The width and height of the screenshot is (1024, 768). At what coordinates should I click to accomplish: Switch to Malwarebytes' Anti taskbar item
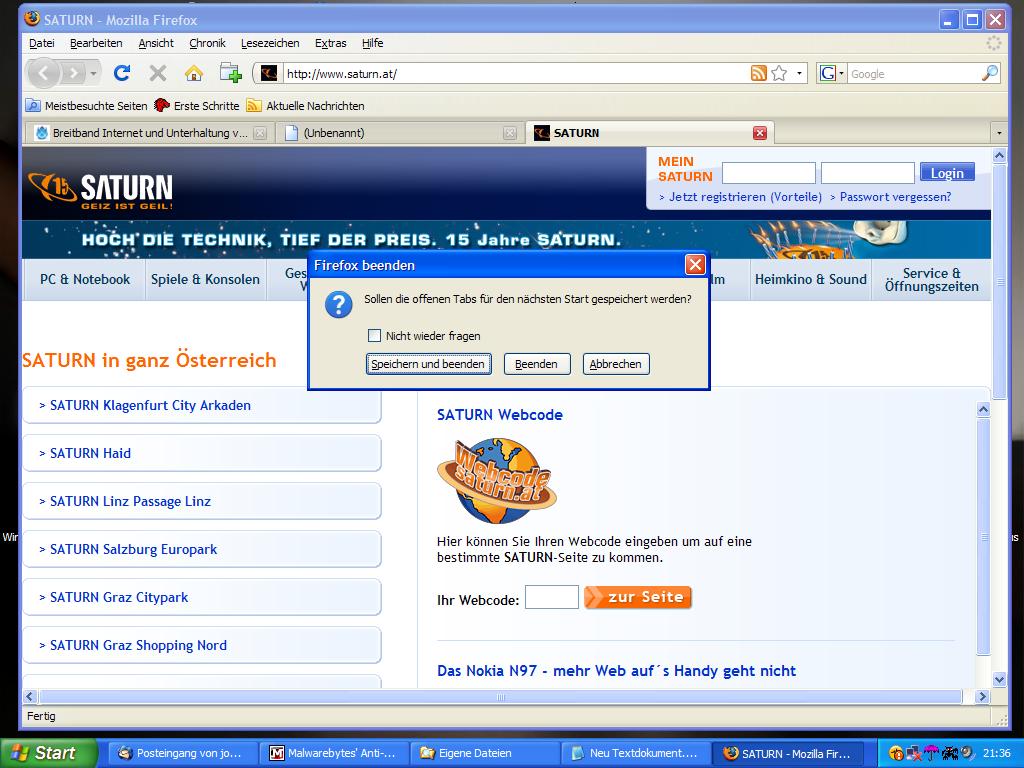tap(334, 754)
